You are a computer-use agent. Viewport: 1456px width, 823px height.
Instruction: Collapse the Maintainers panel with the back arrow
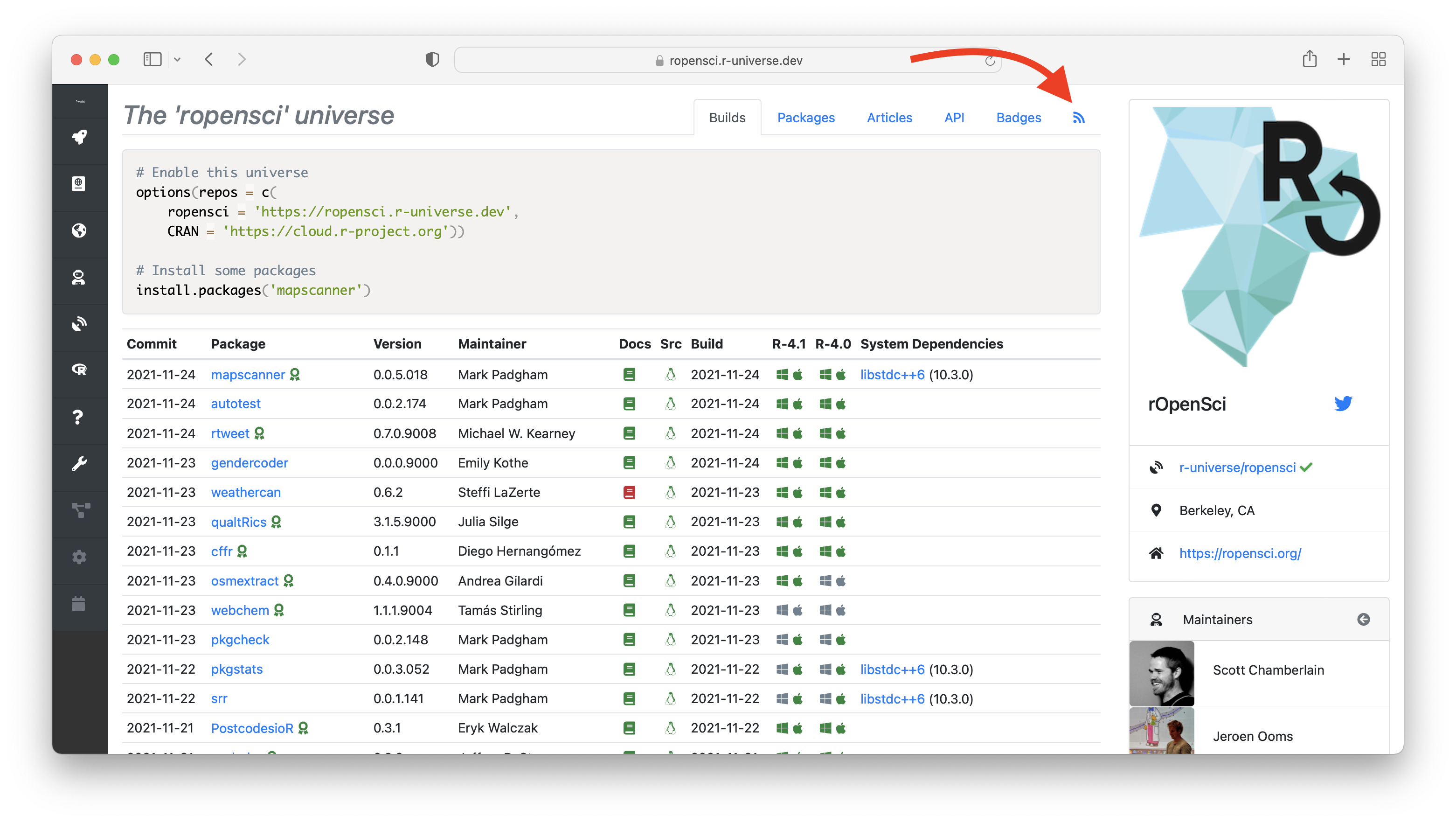(x=1363, y=620)
